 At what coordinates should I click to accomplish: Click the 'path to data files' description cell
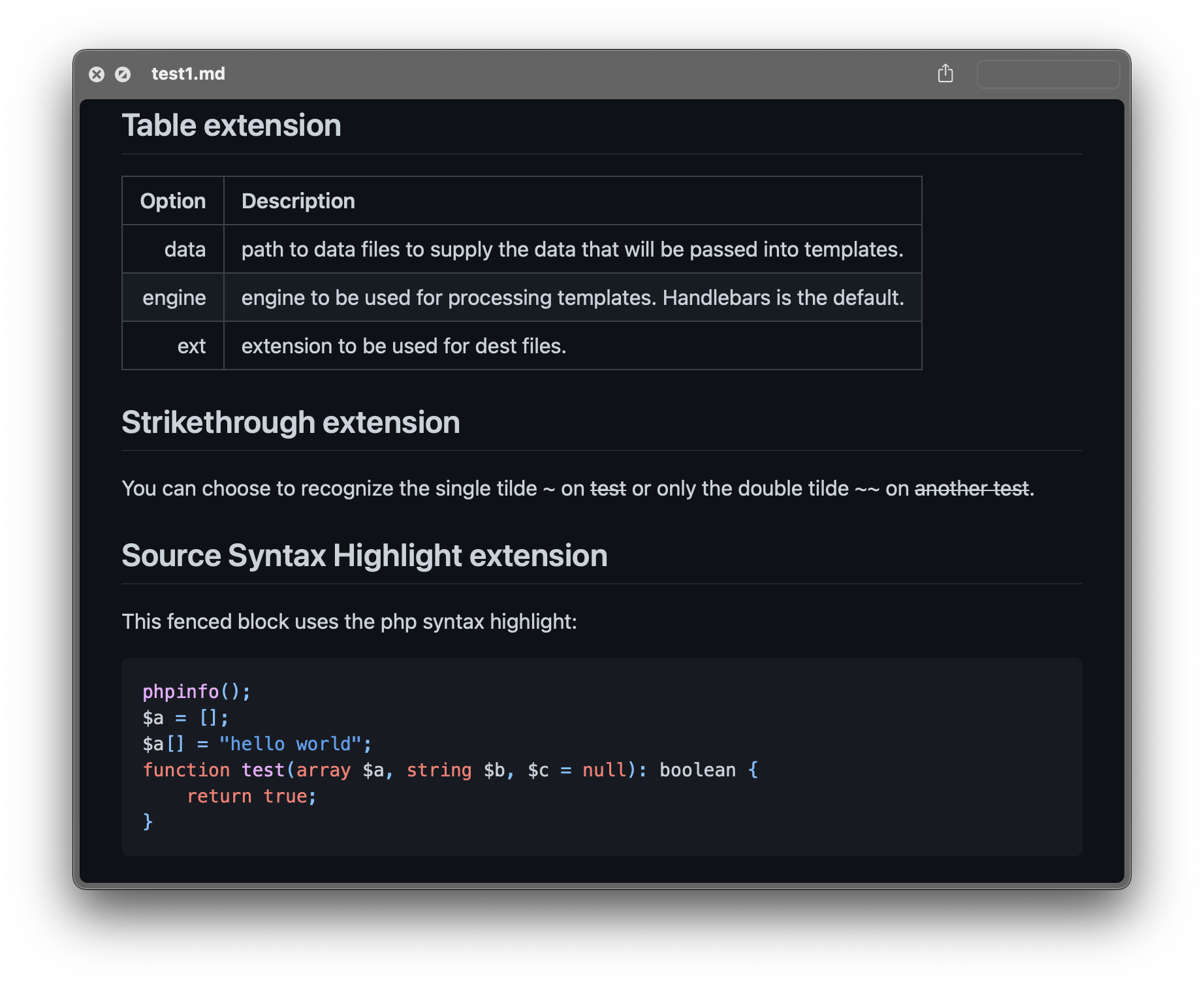pos(573,249)
